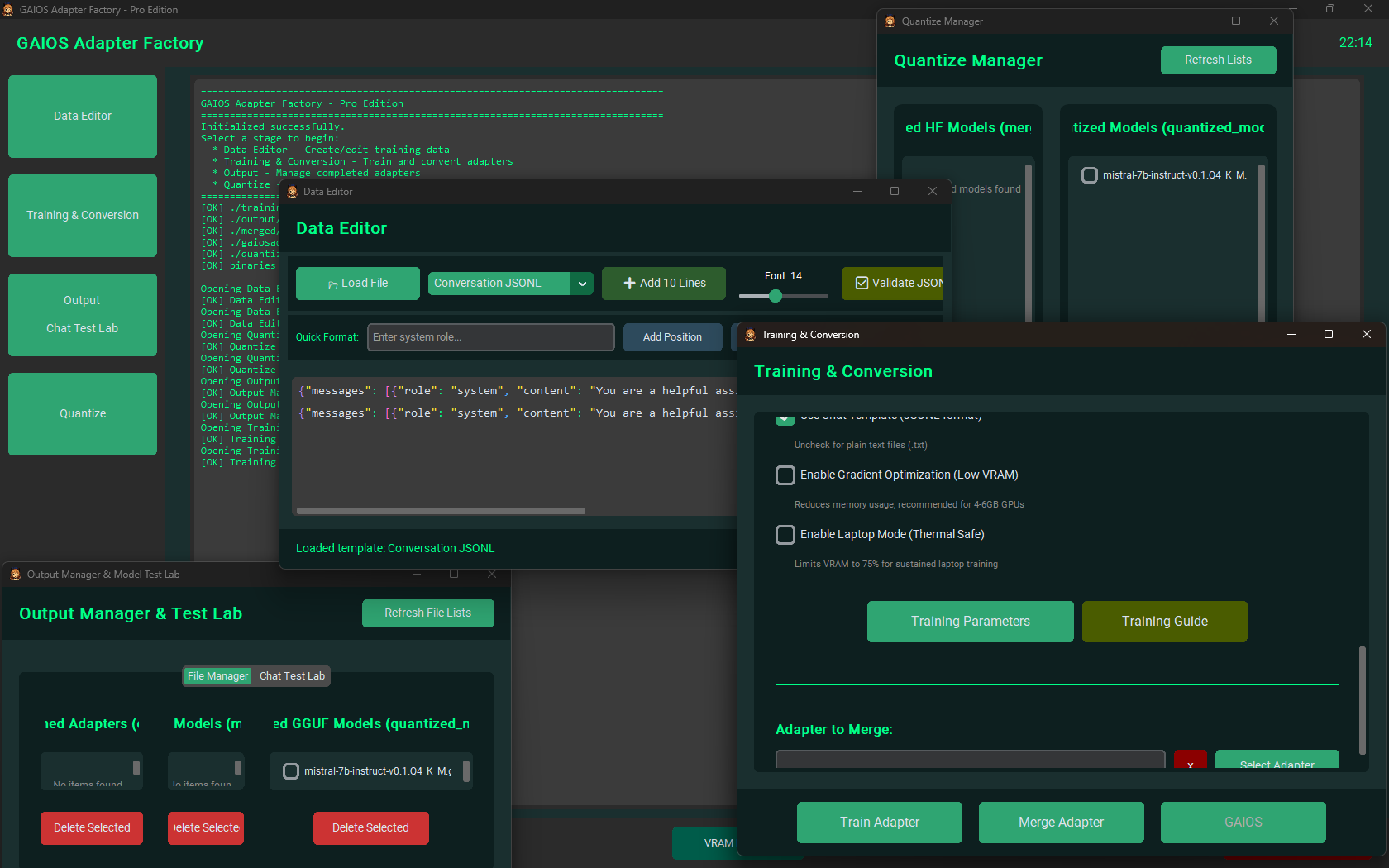1389x868 pixels.
Task: Click Delete Selected under Models list
Action: click(206, 828)
